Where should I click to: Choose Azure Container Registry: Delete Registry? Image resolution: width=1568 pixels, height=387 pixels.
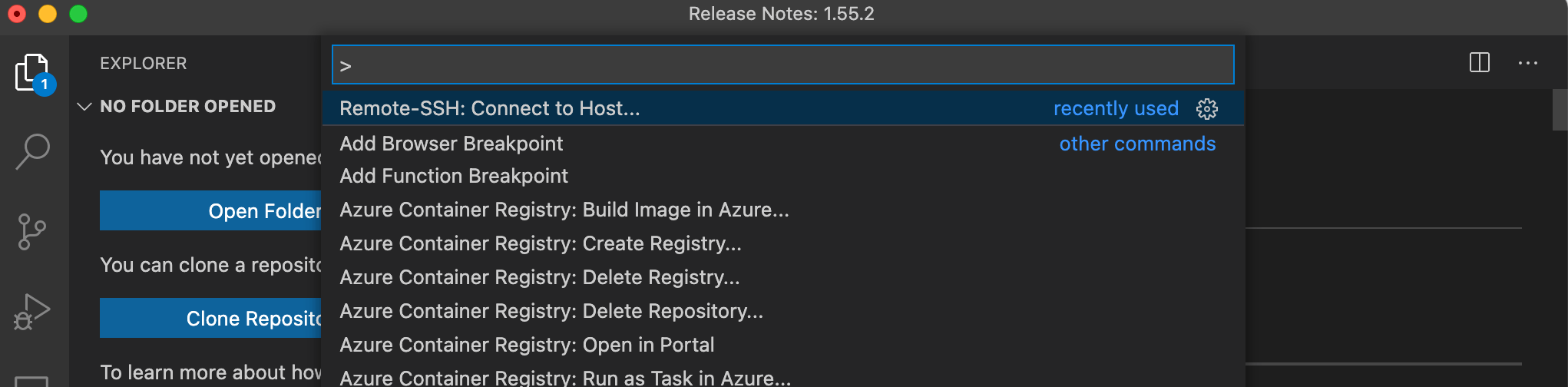pos(540,278)
